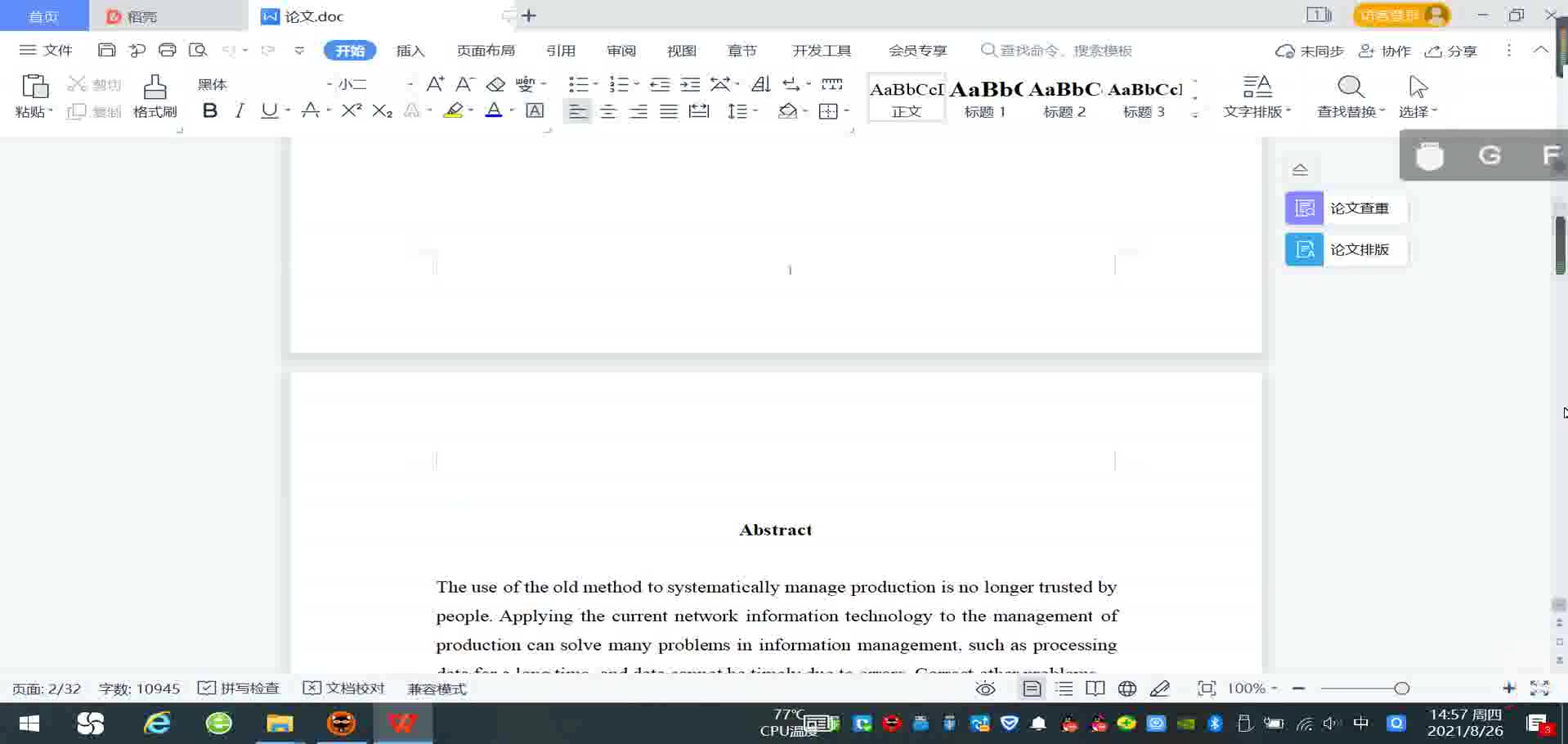The height and width of the screenshot is (744, 1568).
Task: Switch to the 页面布局 ribbon tab
Action: coord(486,51)
